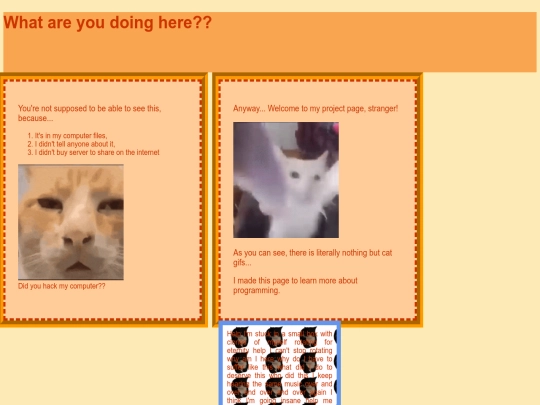Click the "You're not supposed to be able to see this" paragraph
This screenshot has height=405, width=540.
click(90, 113)
